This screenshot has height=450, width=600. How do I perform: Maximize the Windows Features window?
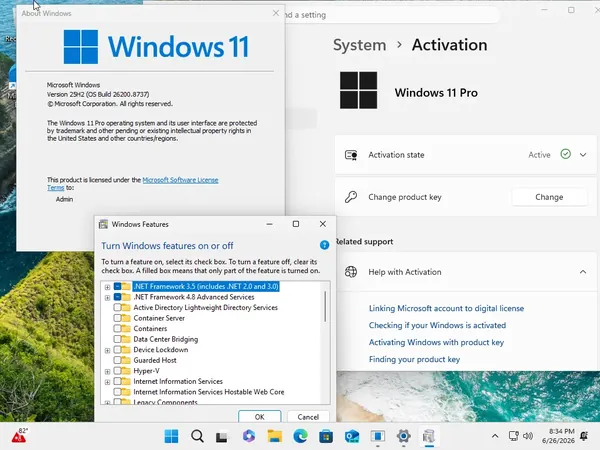296,224
